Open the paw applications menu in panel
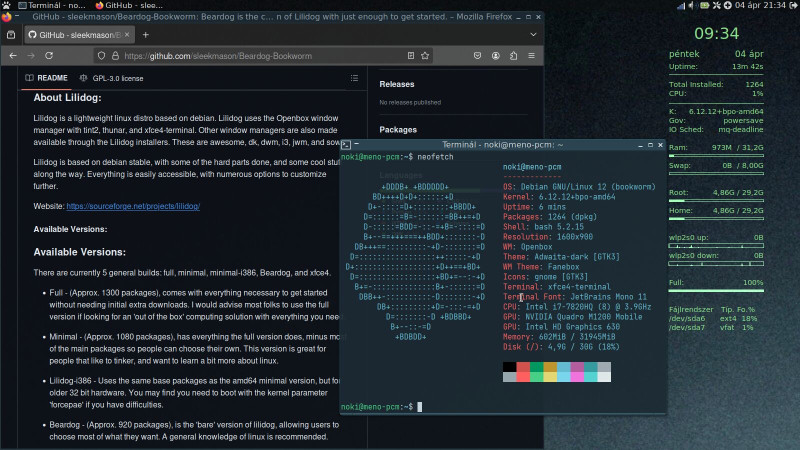Viewport: 800px width, 450px height. point(6,5)
